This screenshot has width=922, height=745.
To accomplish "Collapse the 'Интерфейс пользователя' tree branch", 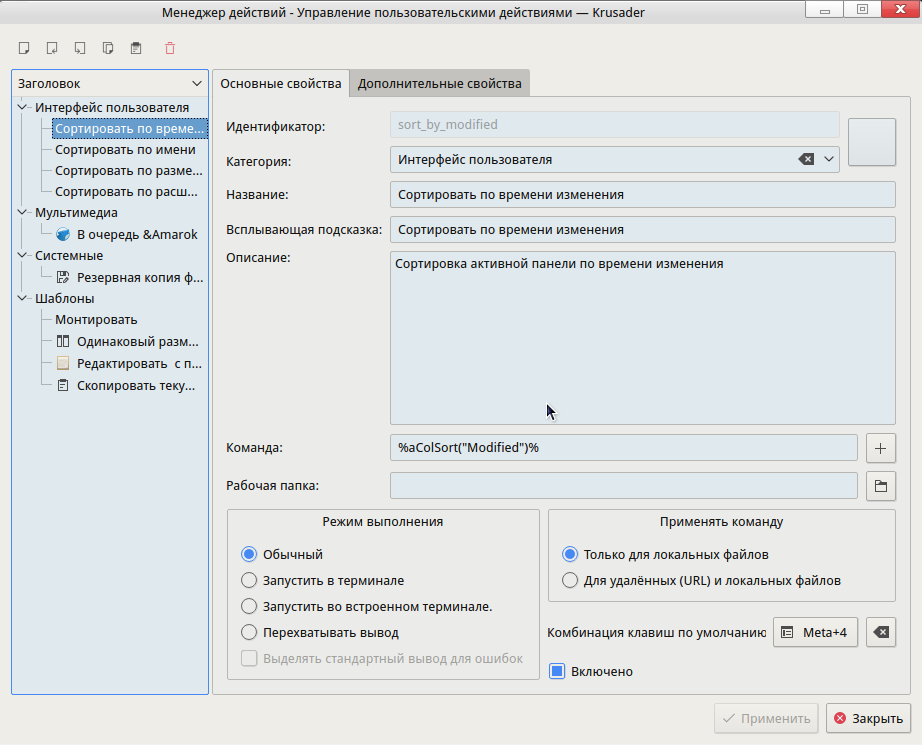I will [x=23, y=107].
